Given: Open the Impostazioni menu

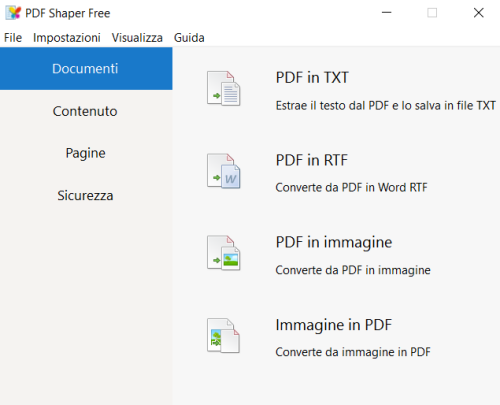Looking at the screenshot, I should pyautogui.click(x=67, y=38).
